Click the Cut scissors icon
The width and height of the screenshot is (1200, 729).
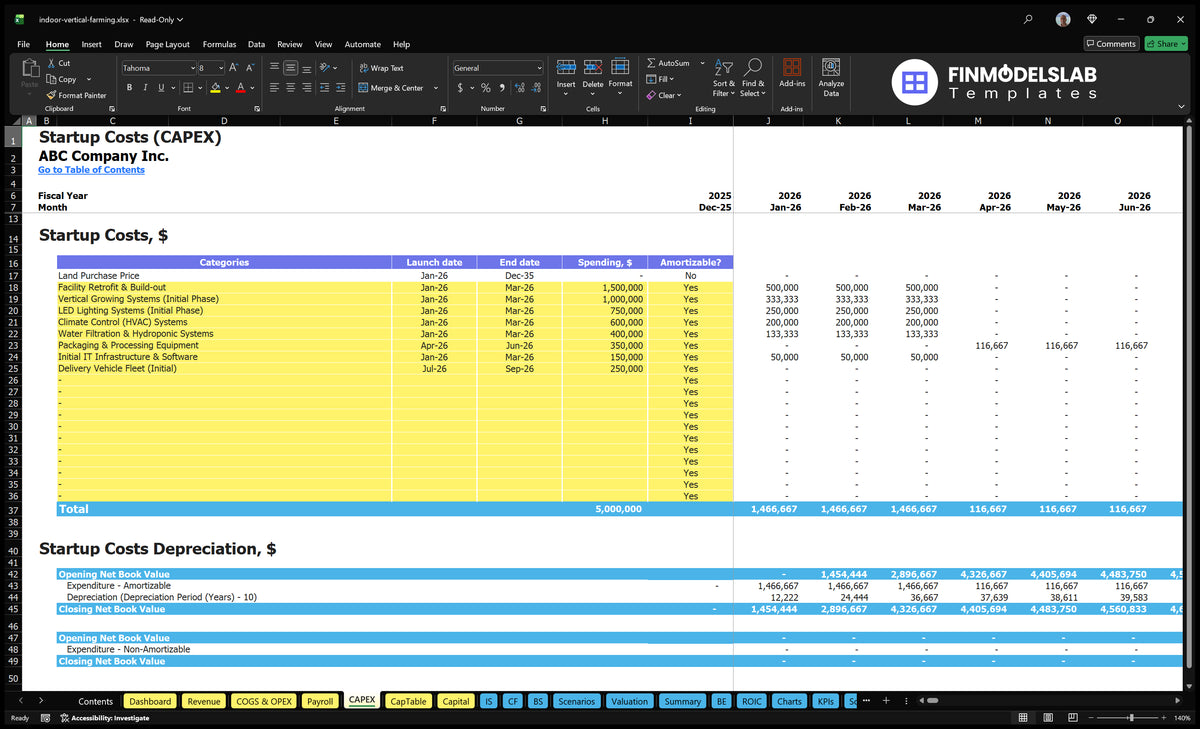[50, 63]
